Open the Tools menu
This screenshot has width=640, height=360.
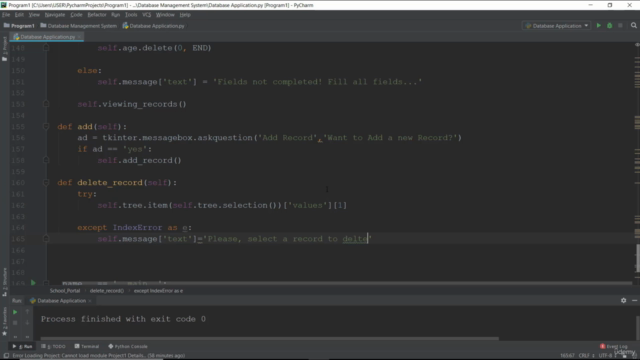131,15
